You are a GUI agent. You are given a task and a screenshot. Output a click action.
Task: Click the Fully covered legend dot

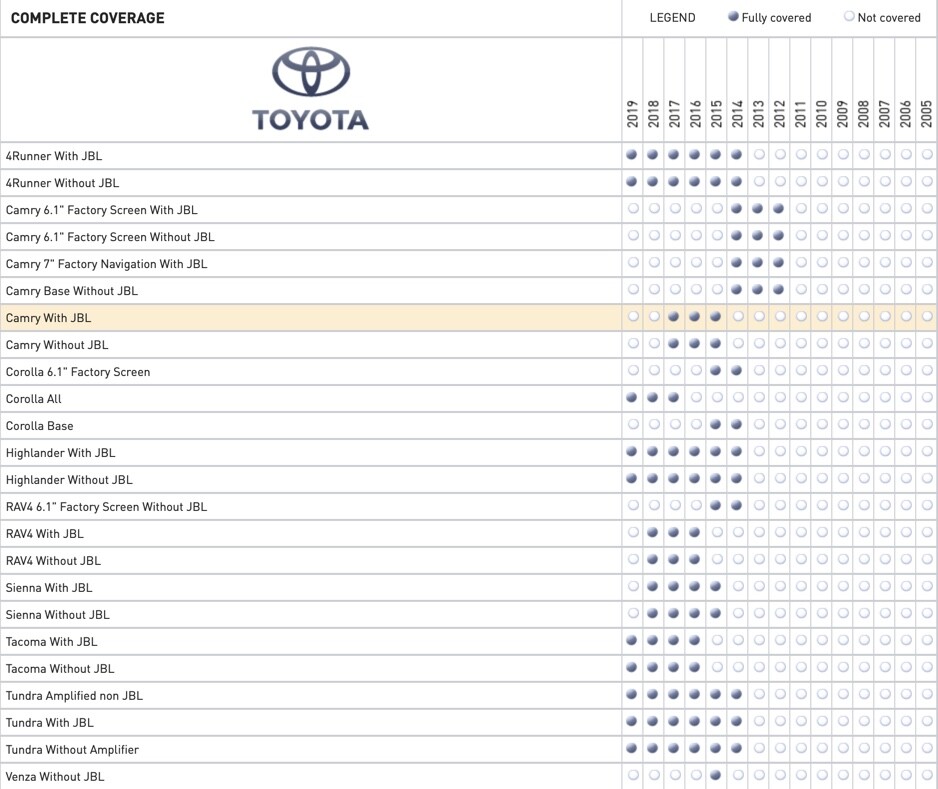(x=733, y=17)
